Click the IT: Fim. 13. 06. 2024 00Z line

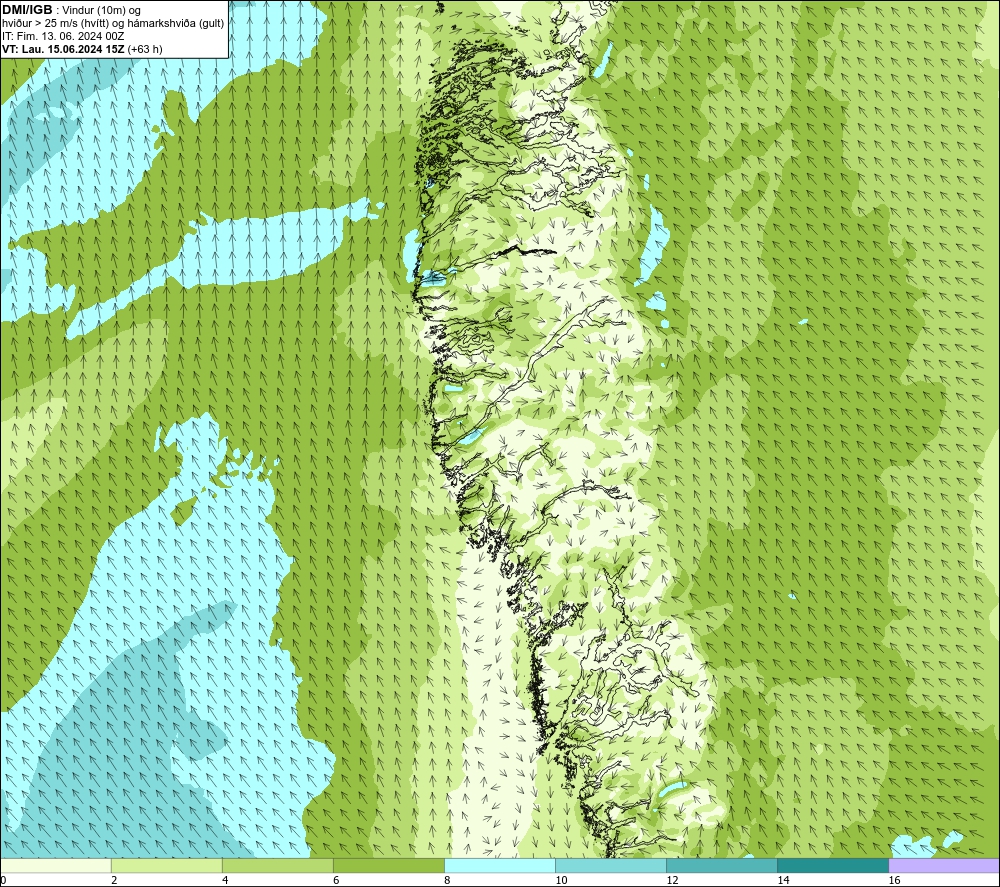63,36
